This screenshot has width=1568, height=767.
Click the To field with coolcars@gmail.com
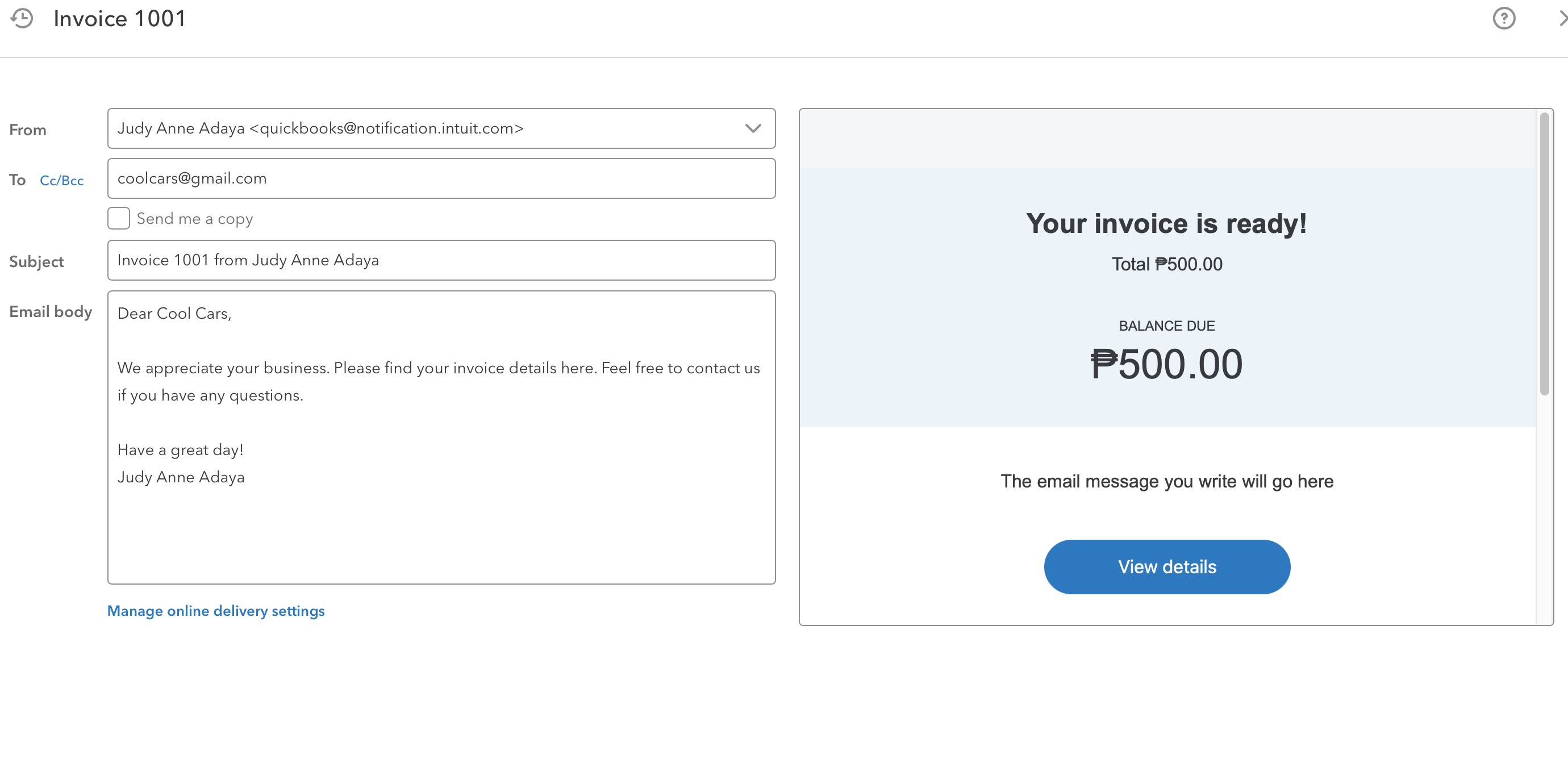tap(441, 178)
